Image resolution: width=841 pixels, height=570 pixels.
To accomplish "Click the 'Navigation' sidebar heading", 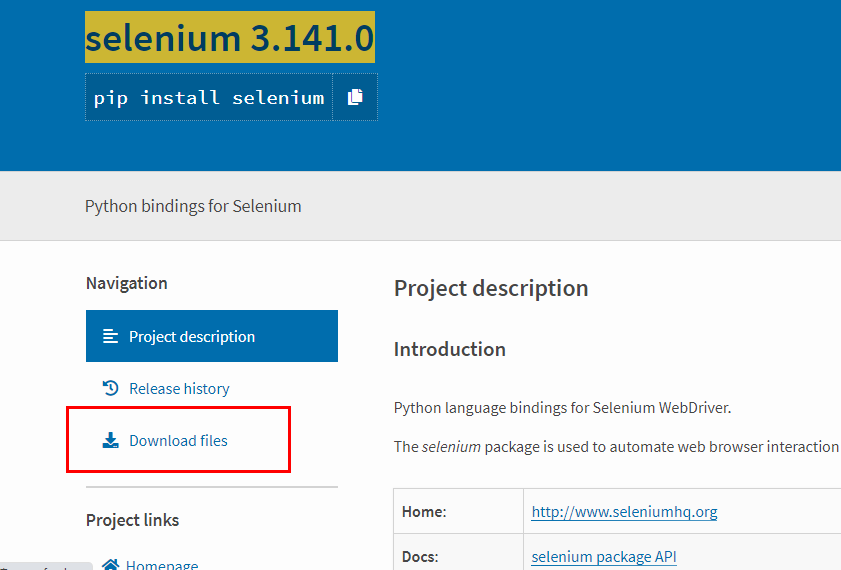I will click(127, 283).
